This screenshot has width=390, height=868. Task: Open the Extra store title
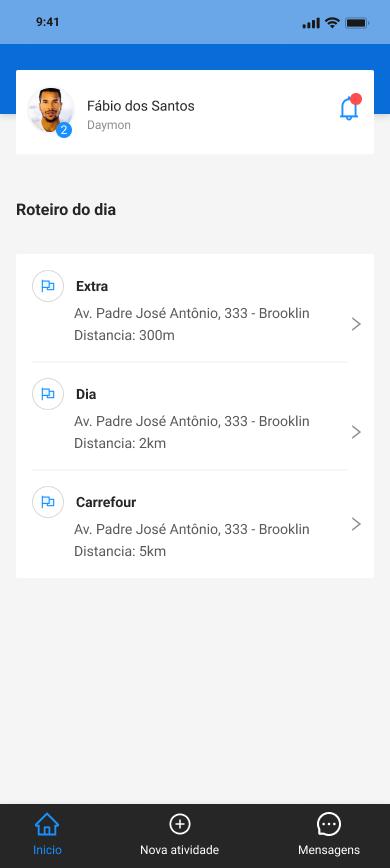(92, 286)
